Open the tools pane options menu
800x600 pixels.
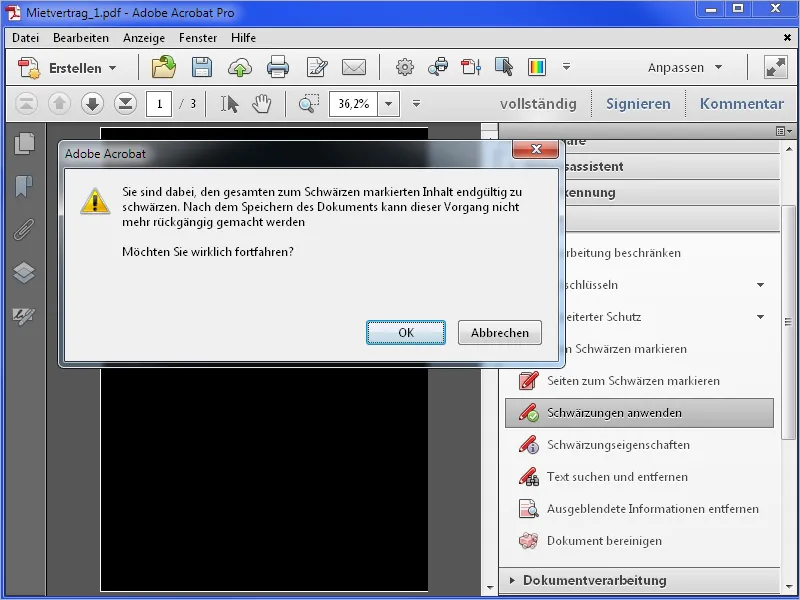click(784, 131)
